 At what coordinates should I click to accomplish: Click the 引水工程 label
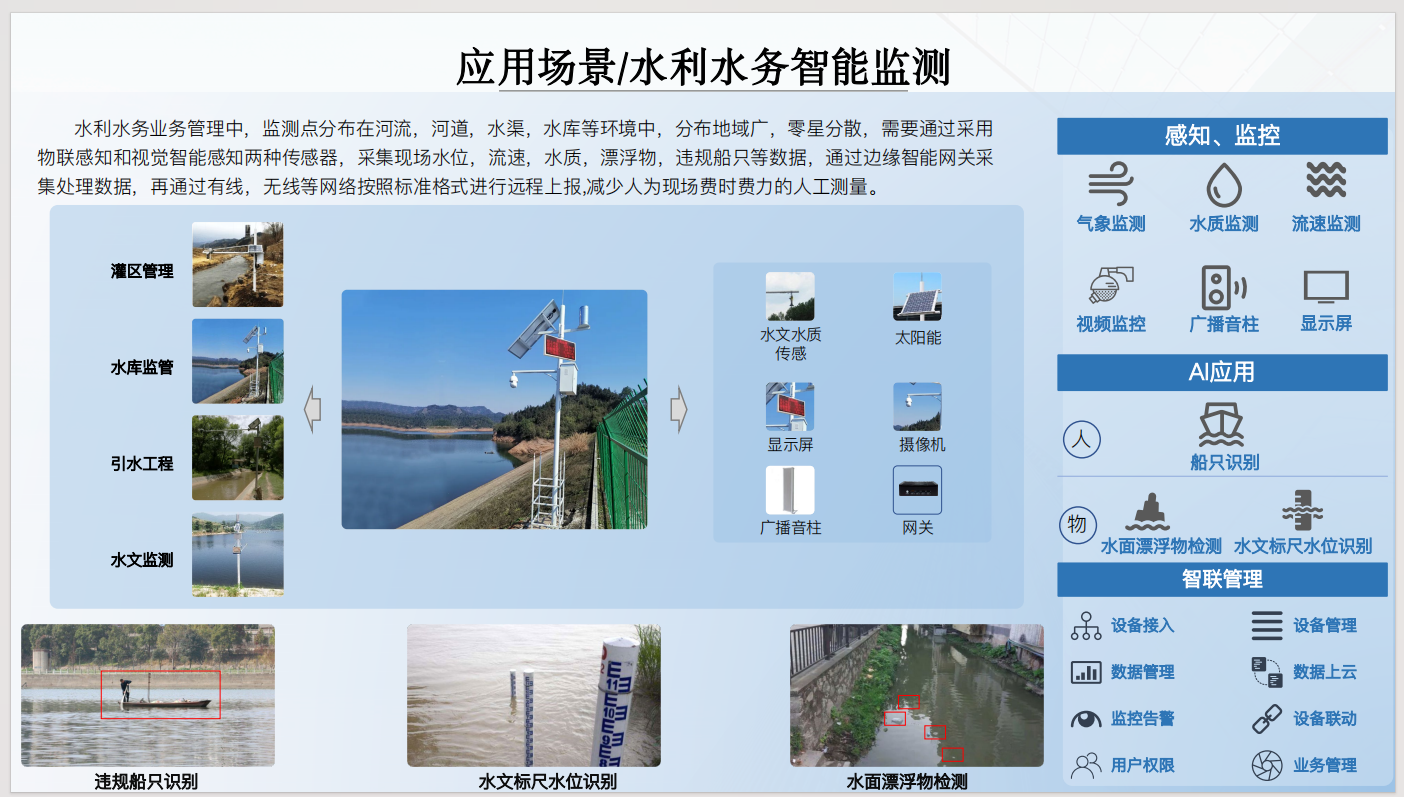(x=142, y=464)
